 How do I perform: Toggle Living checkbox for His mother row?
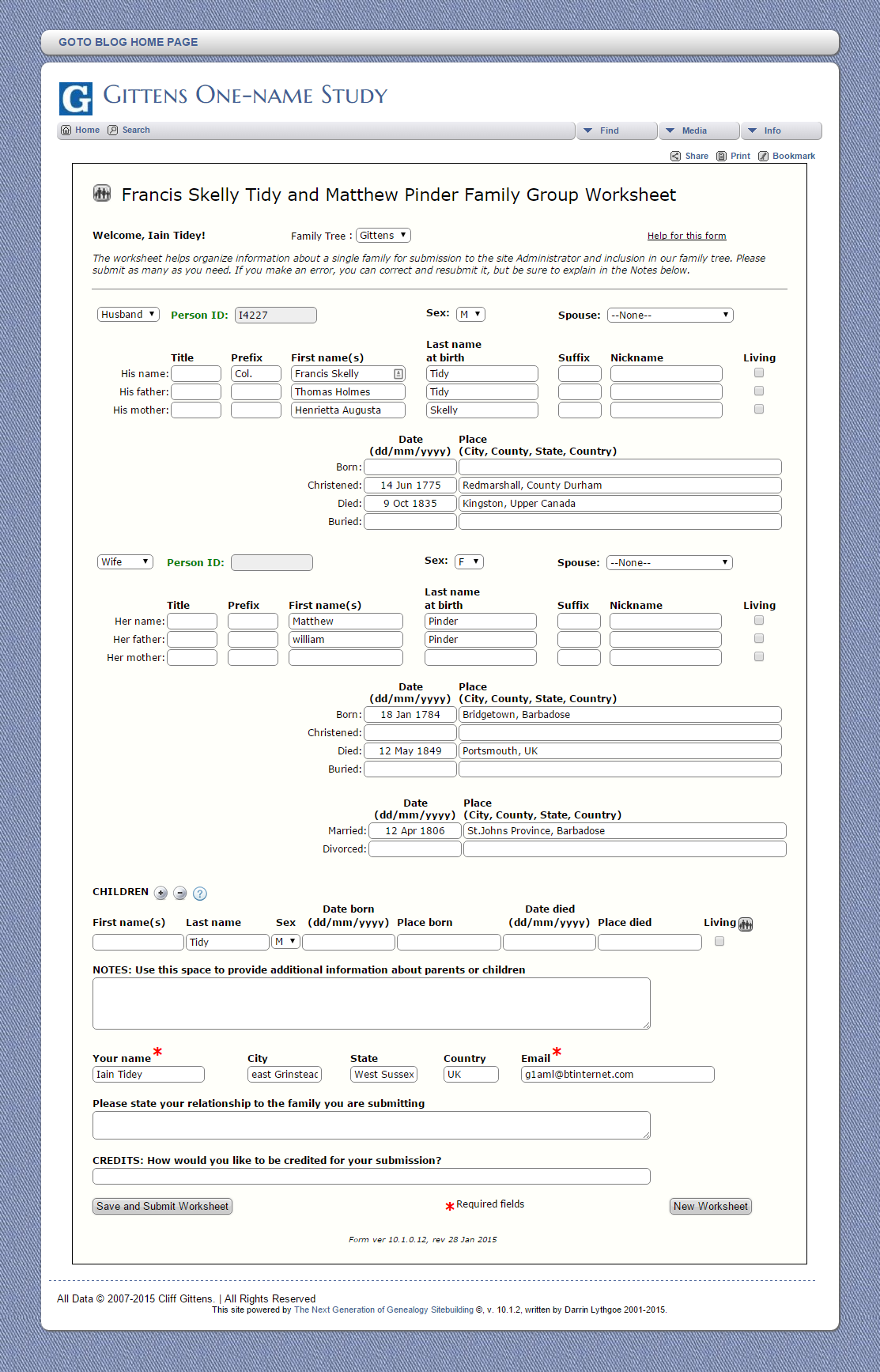pos(759,409)
